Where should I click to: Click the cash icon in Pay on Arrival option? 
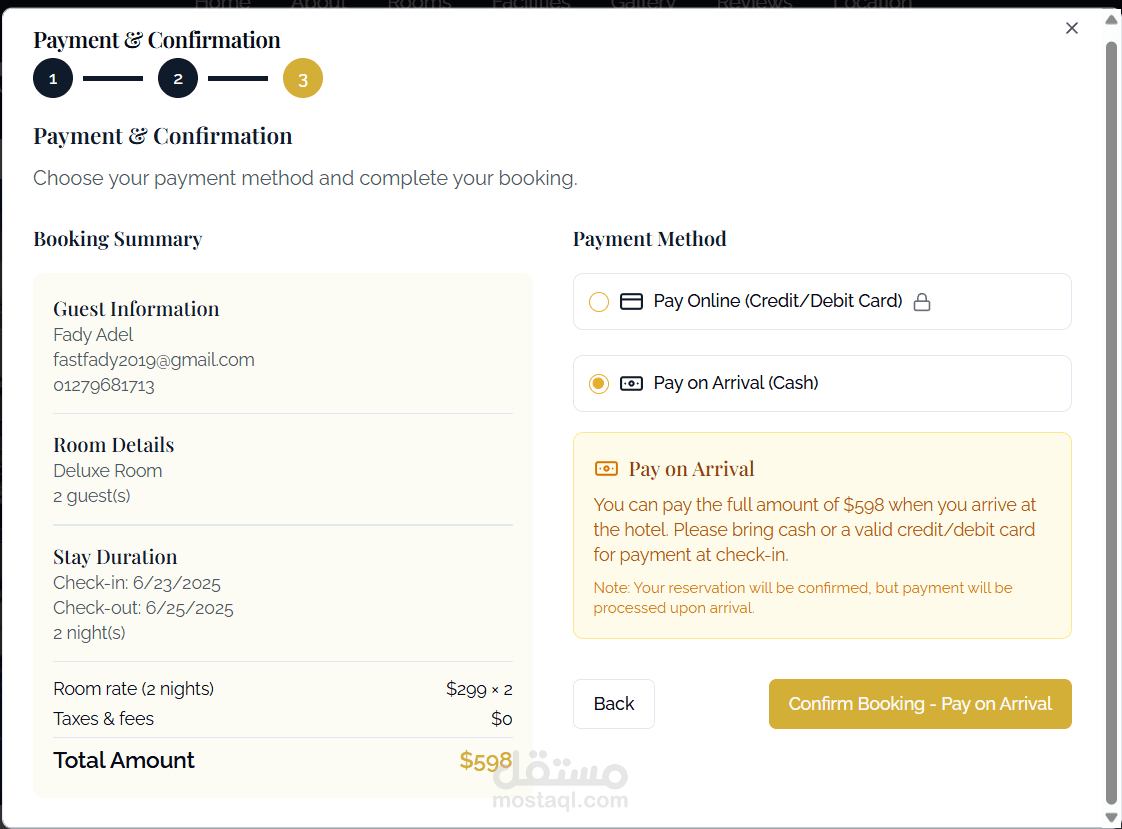click(631, 383)
